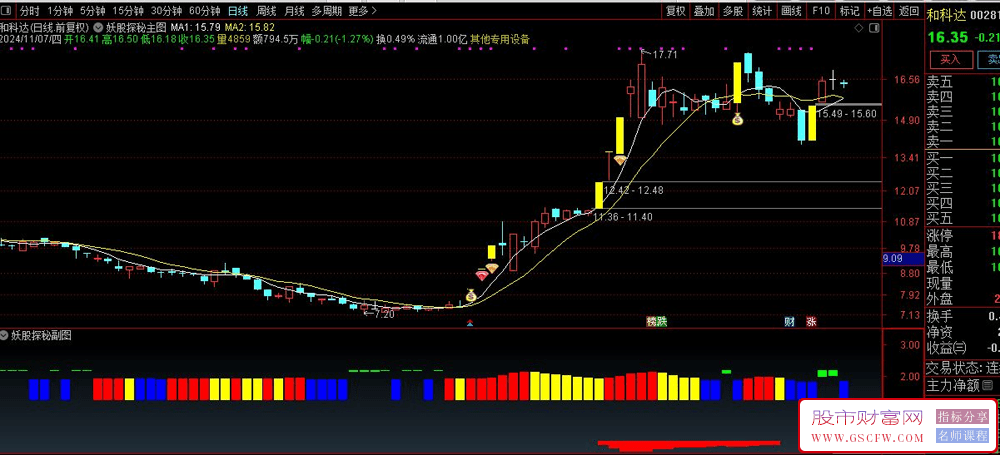Screen dimensions: 1000x455
Task: Click the money bag icon near 14.90
Action: coord(737,119)
